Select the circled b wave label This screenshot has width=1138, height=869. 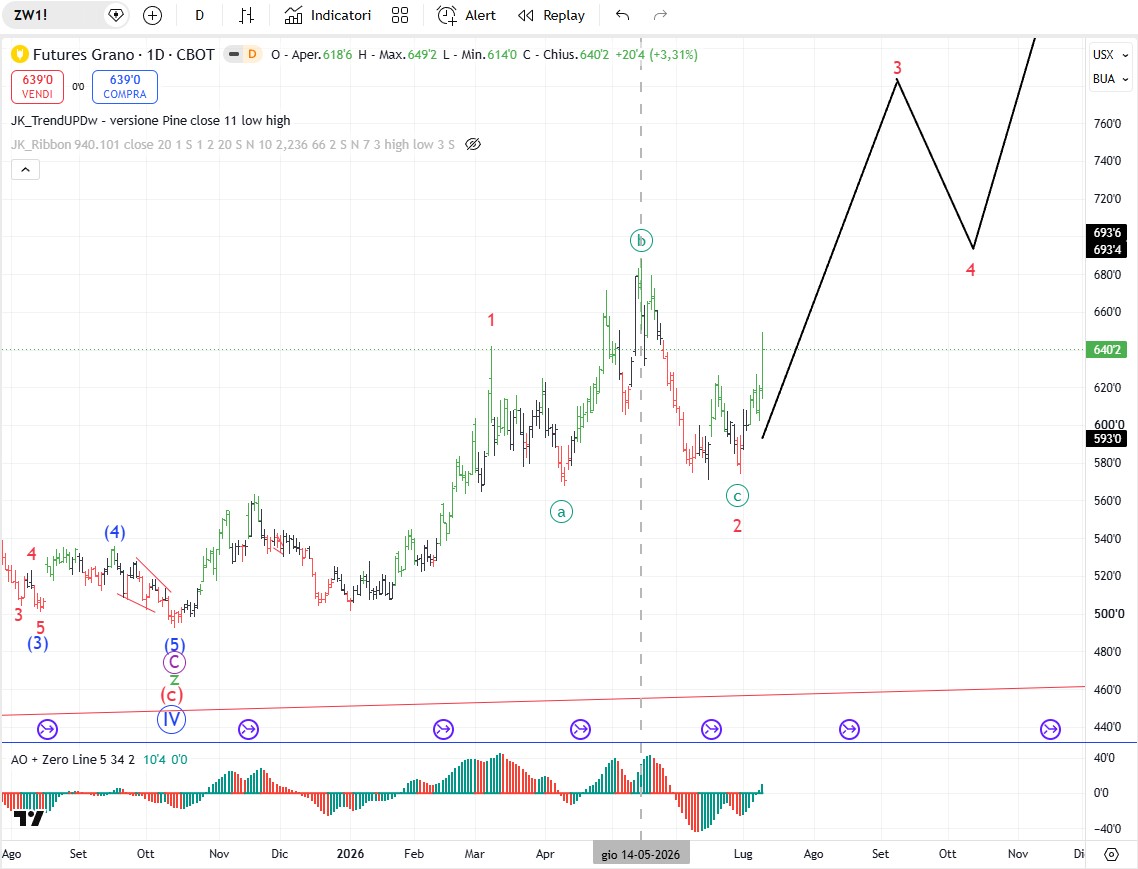(641, 240)
